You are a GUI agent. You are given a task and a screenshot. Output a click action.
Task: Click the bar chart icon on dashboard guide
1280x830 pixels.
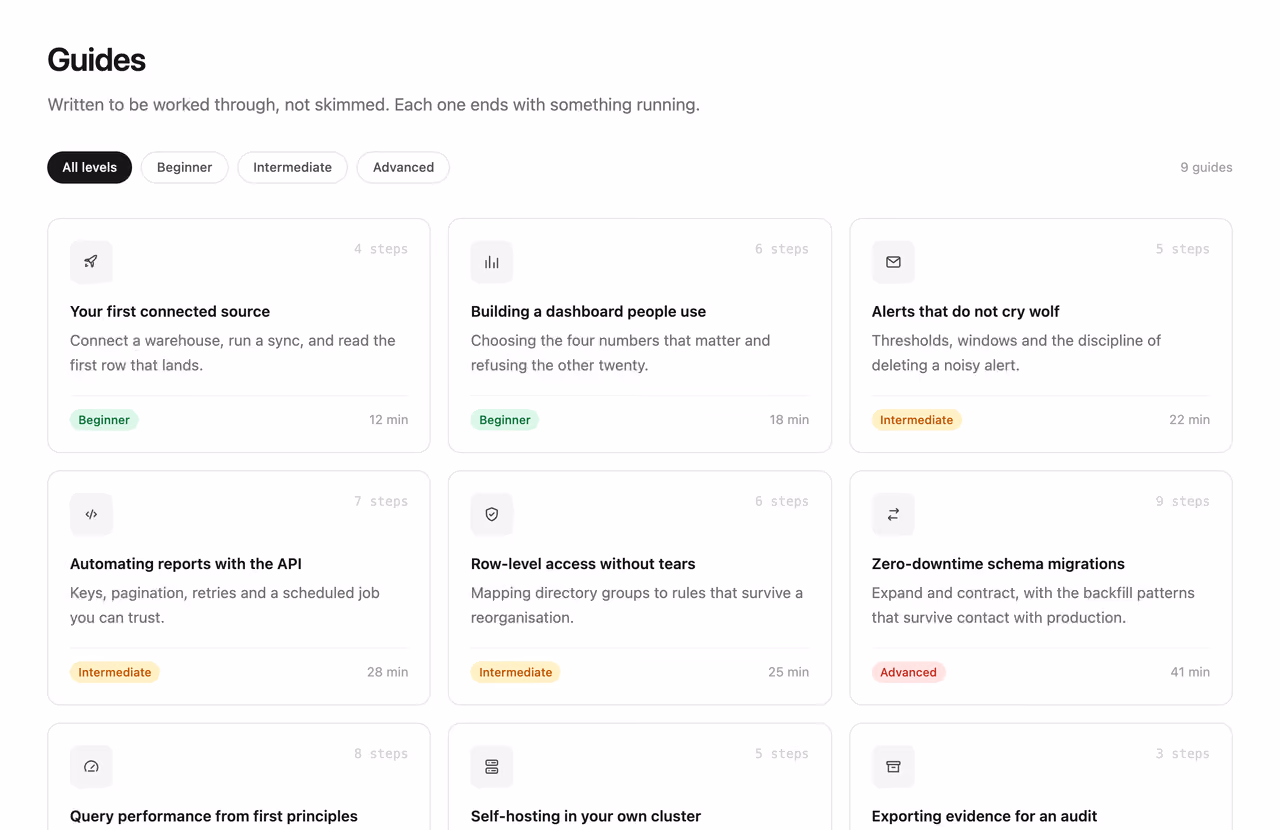point(492,262)
